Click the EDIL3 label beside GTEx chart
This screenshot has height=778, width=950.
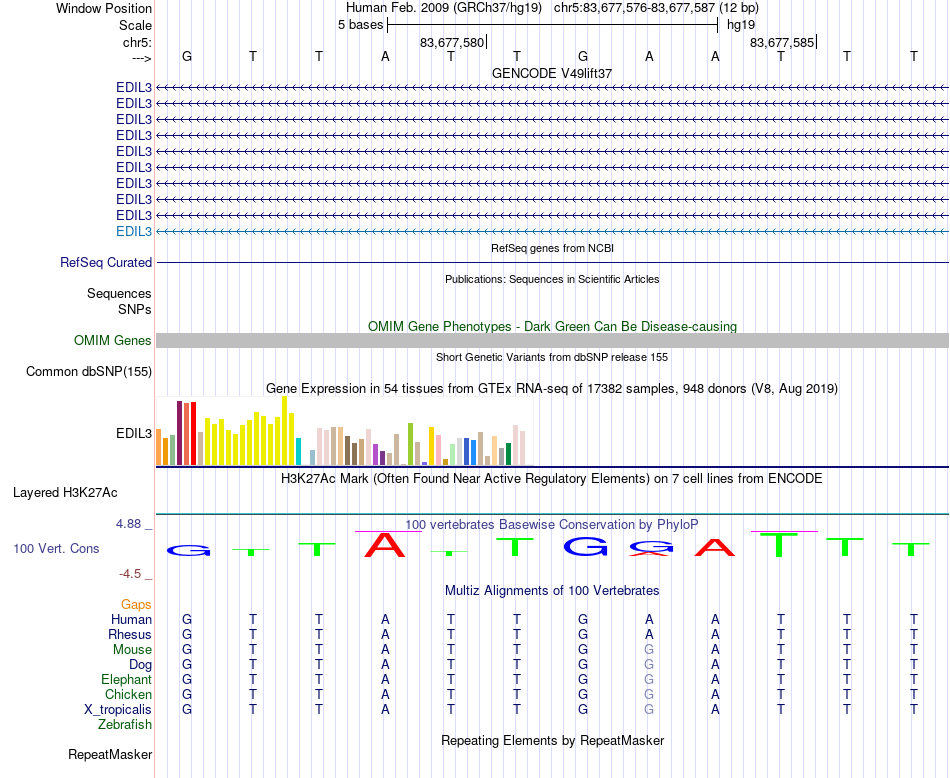[134, 433]
